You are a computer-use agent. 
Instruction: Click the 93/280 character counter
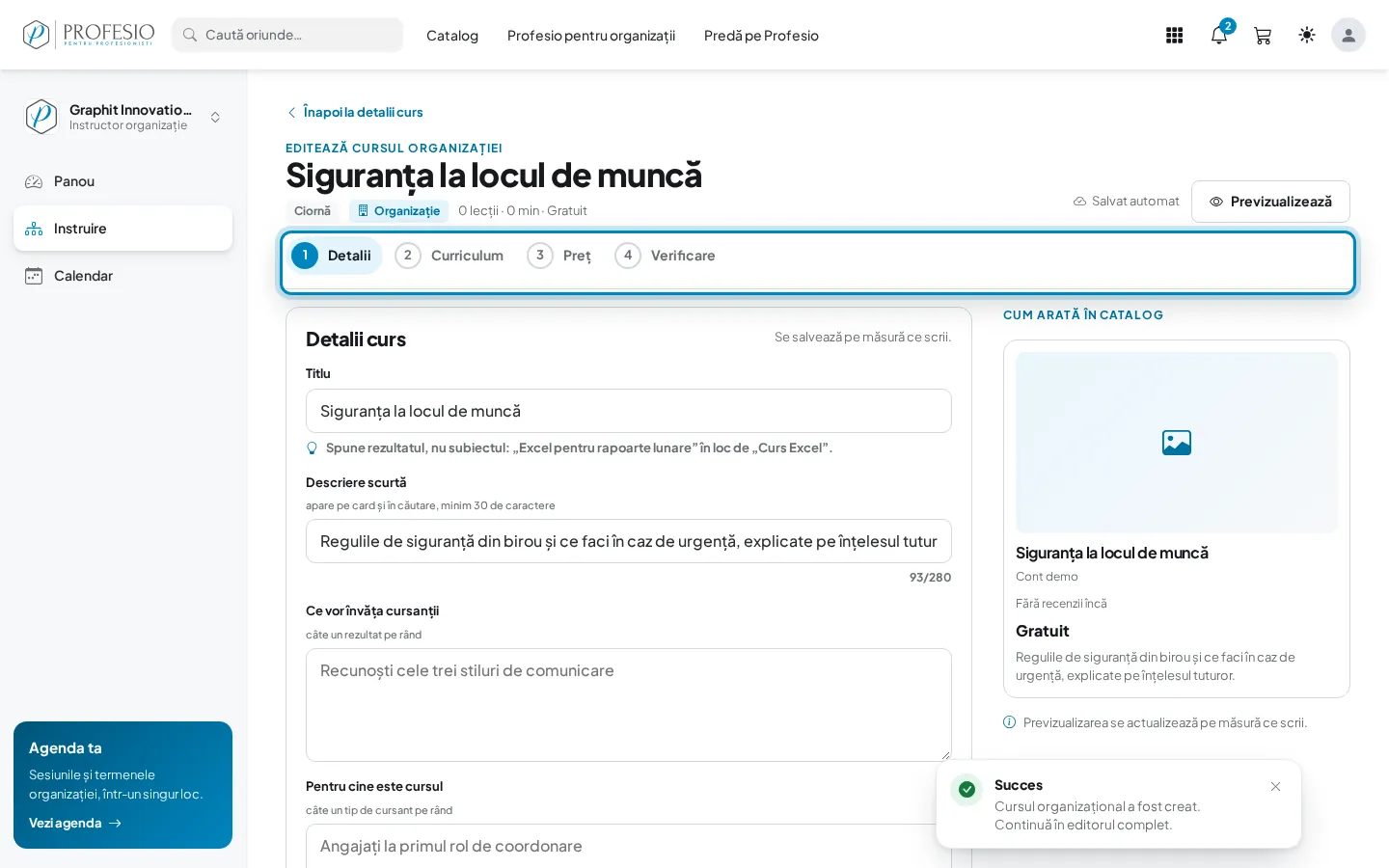930,578
